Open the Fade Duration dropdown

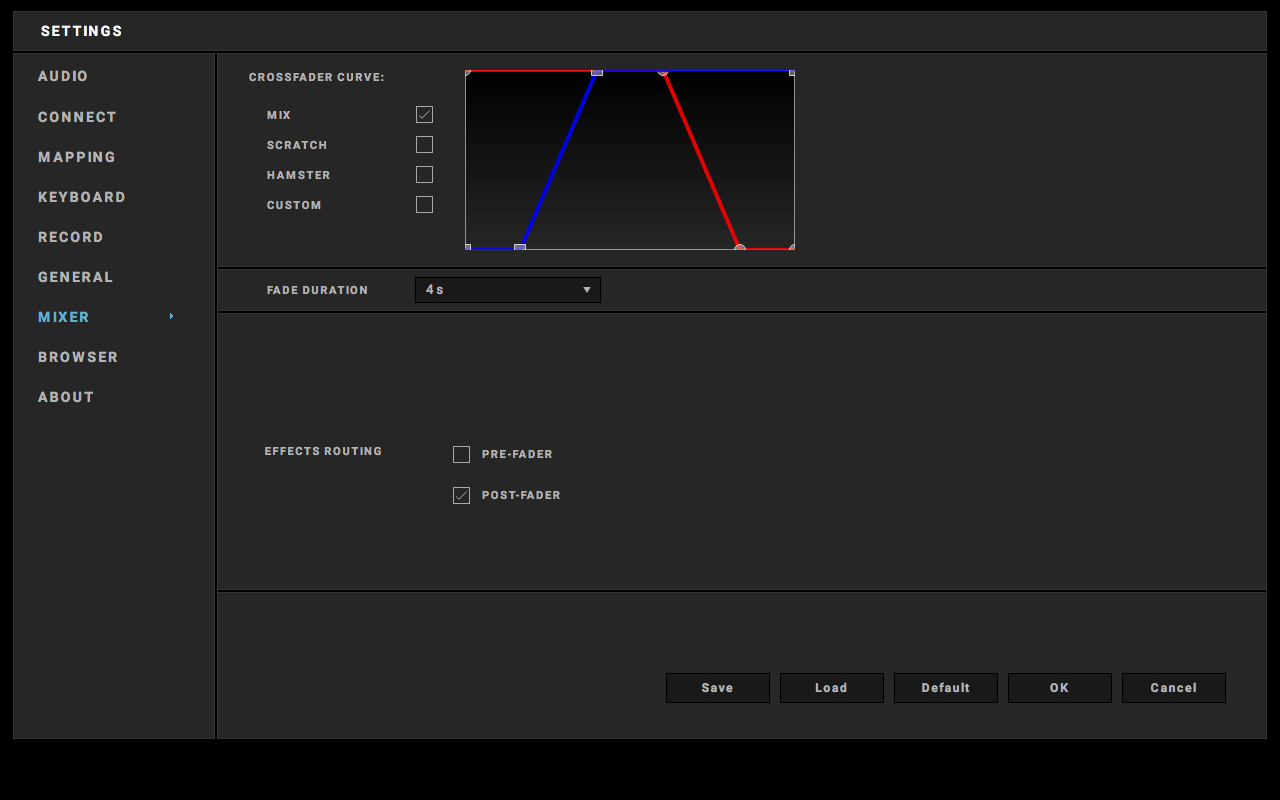pos(507,289)
